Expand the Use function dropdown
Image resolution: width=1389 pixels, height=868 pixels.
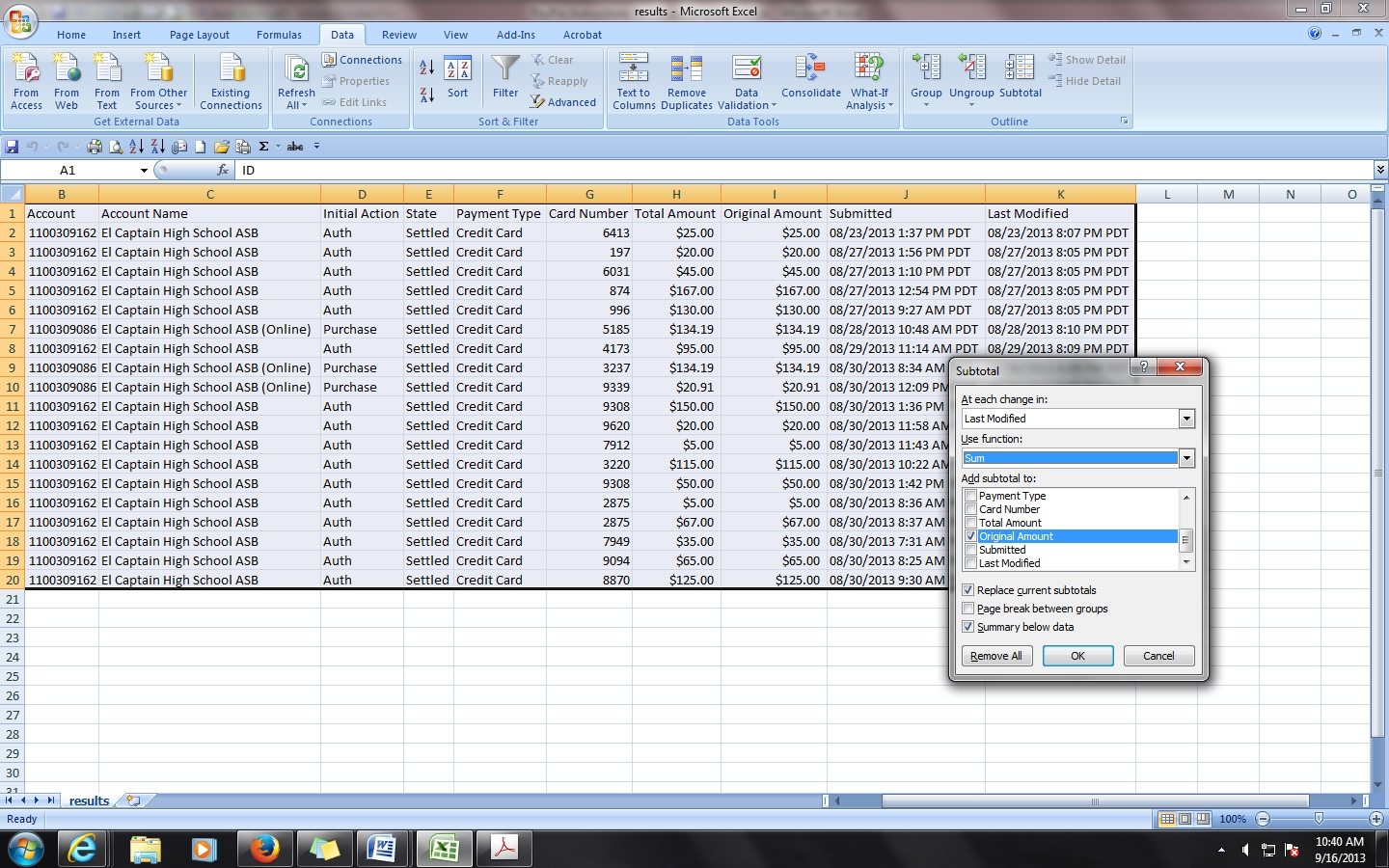tap(1186, 458)
